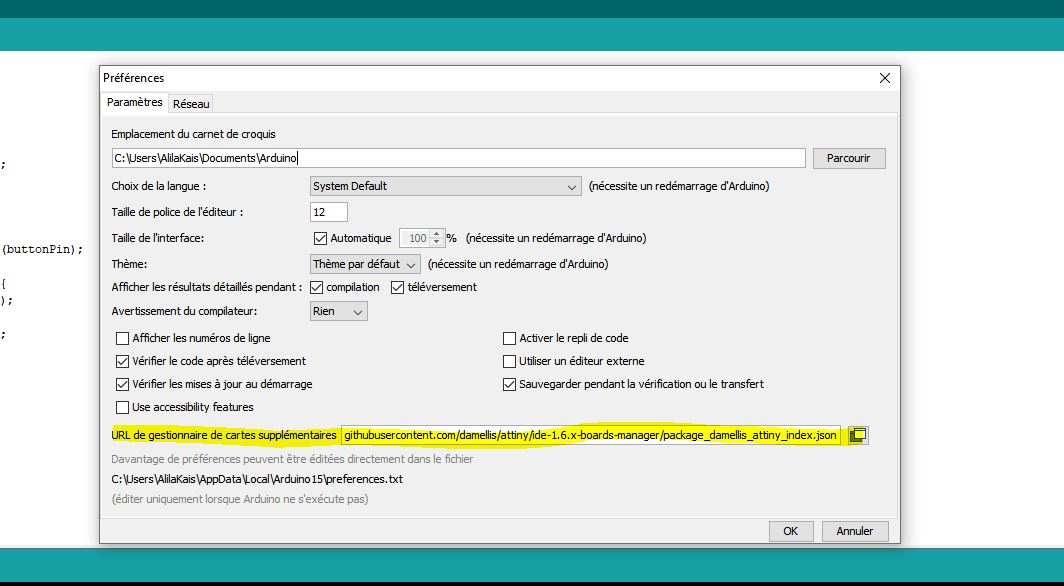Toggle the Automatique interface scale checkbox
The height and width of the screenshot is (586, 1064).
(321, 238)
